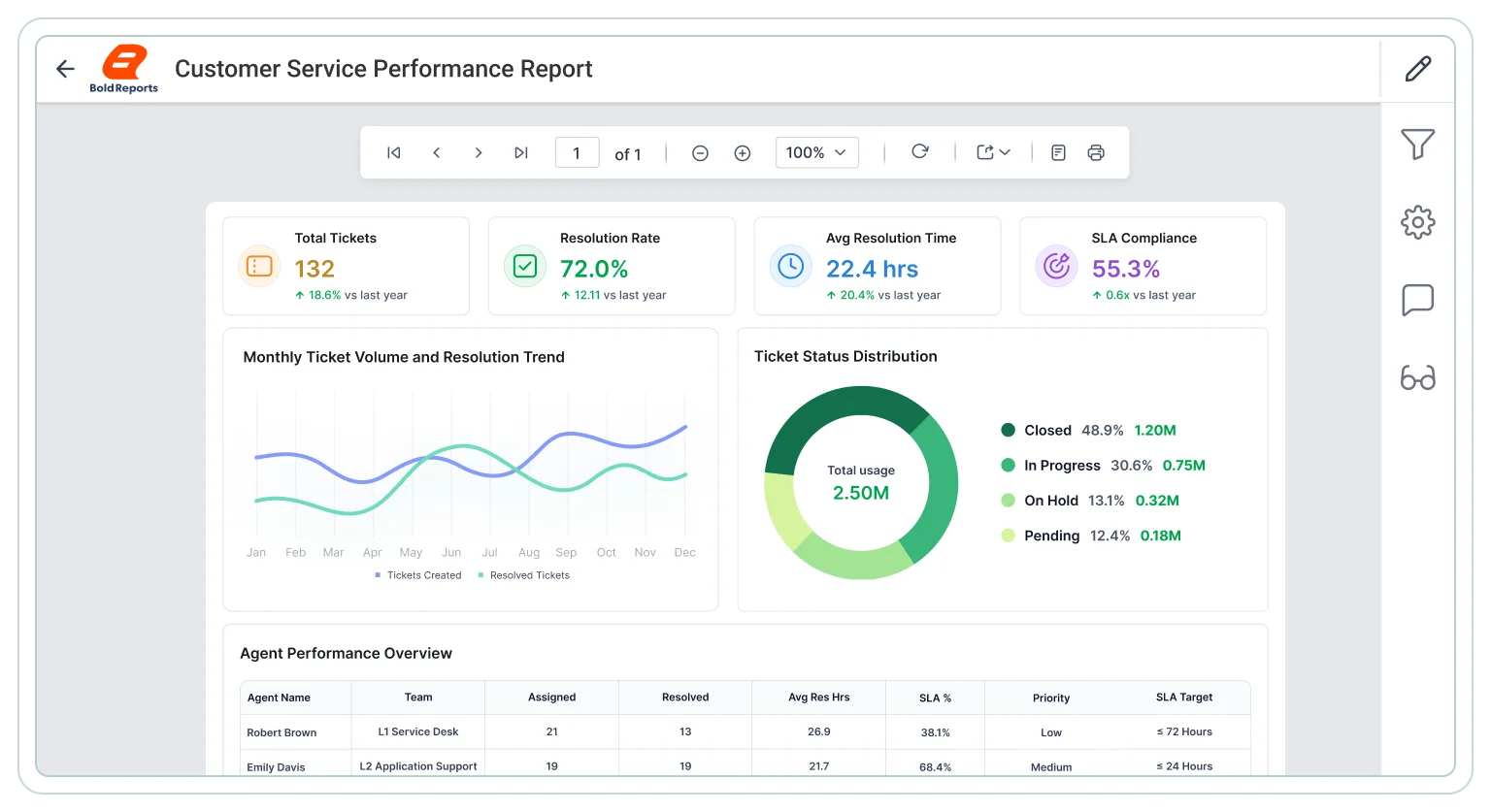Expand the export options dropdown

click(994, 152)
